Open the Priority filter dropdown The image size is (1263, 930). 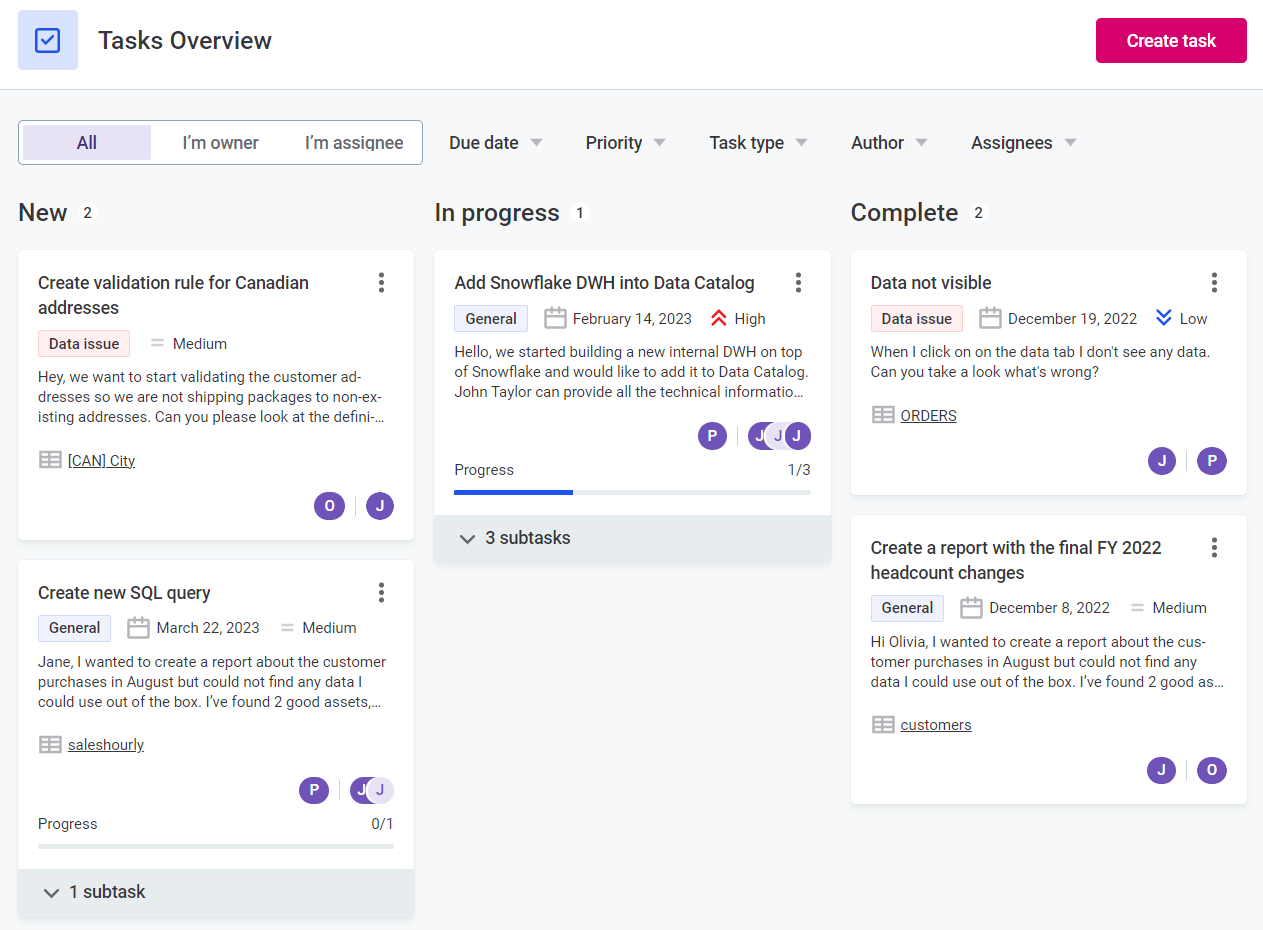pos(625,143)
